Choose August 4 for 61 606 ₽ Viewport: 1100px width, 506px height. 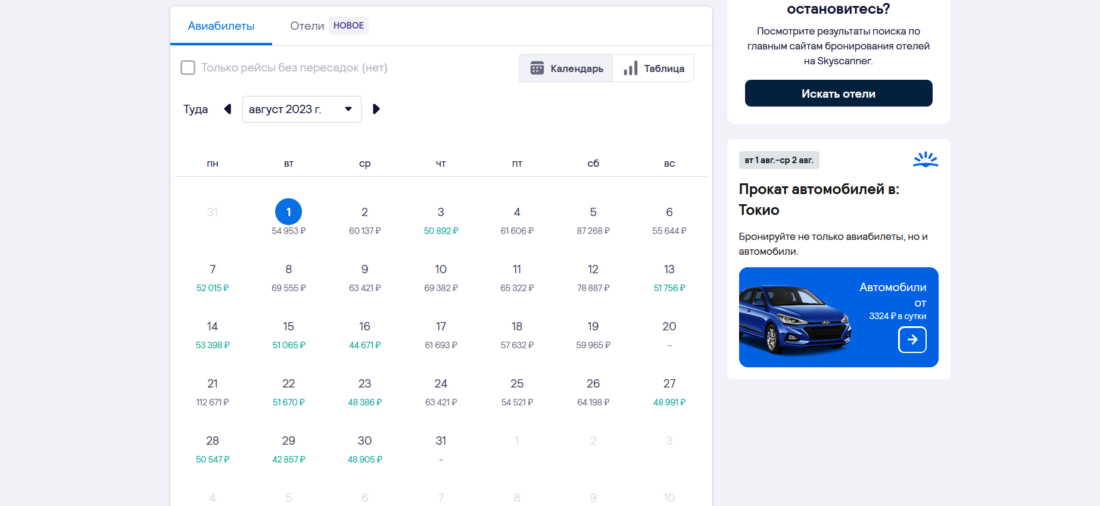517,219
